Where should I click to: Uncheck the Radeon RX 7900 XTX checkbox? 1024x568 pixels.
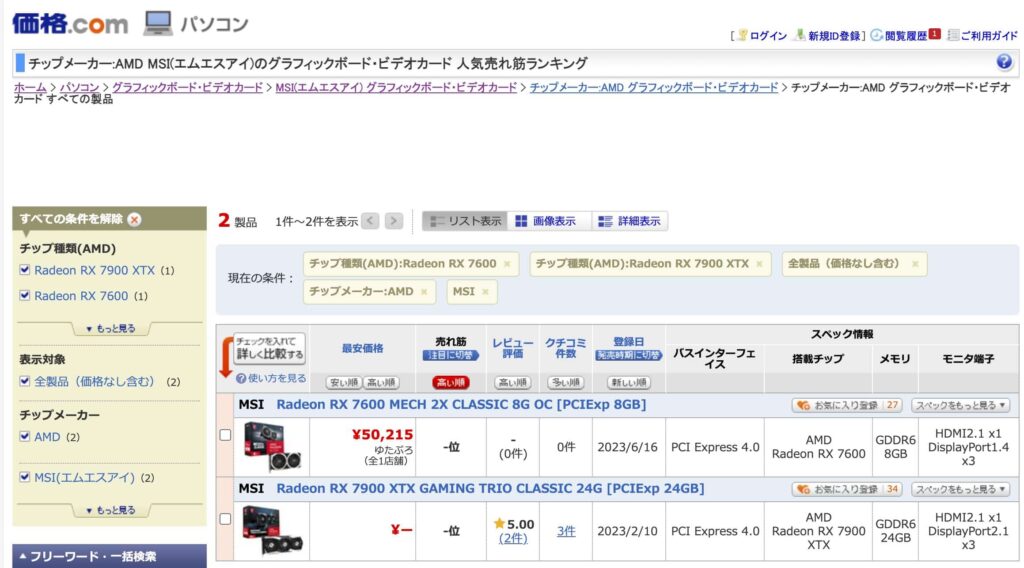coord(25,270)
